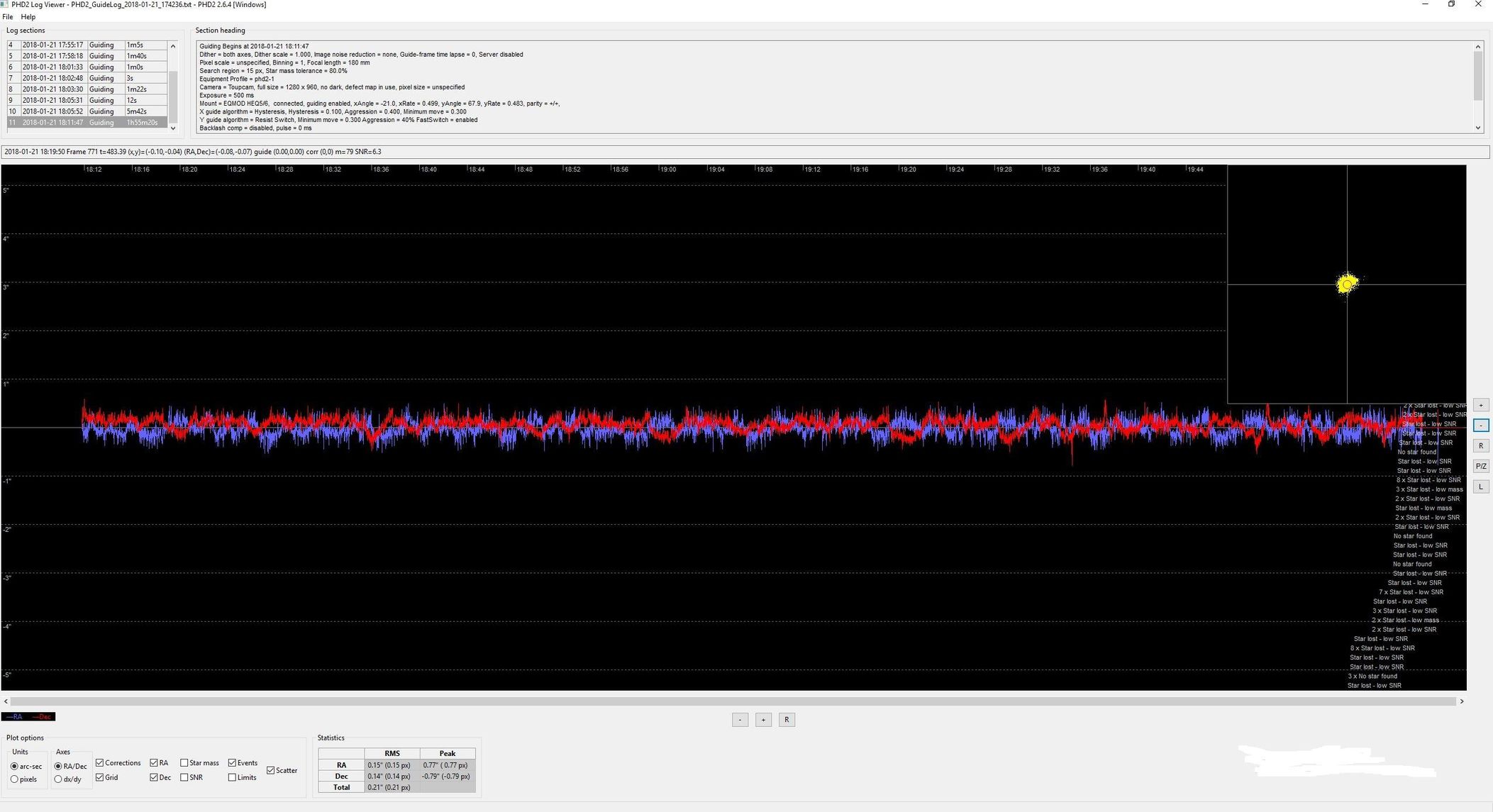Image resolution: width=1493 pixels, height=812 pixels.
Task: Click horizontal zoom-in plus below graph
Action: coord(763,720)
